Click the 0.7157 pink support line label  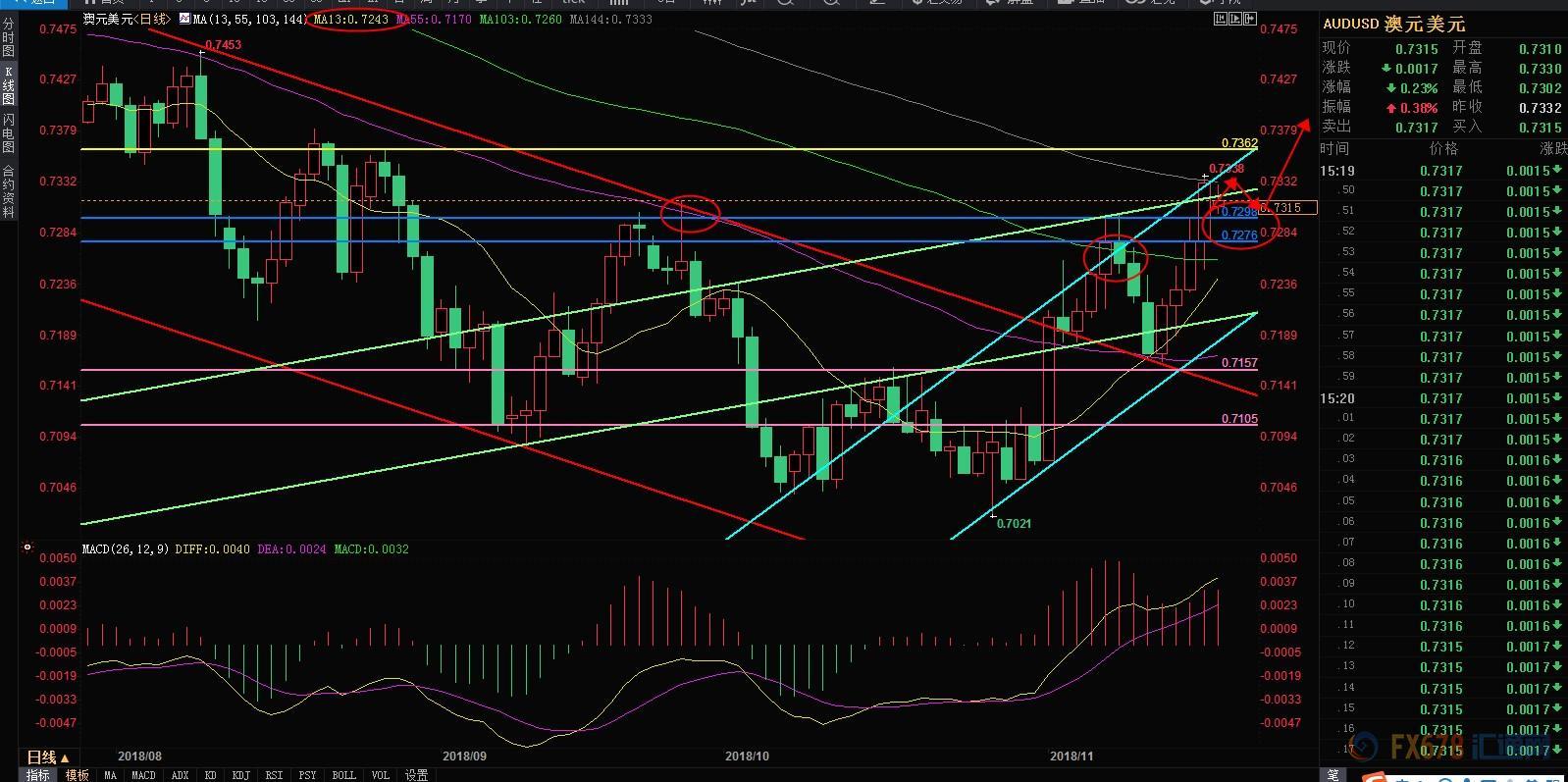tap(1239, 363)
